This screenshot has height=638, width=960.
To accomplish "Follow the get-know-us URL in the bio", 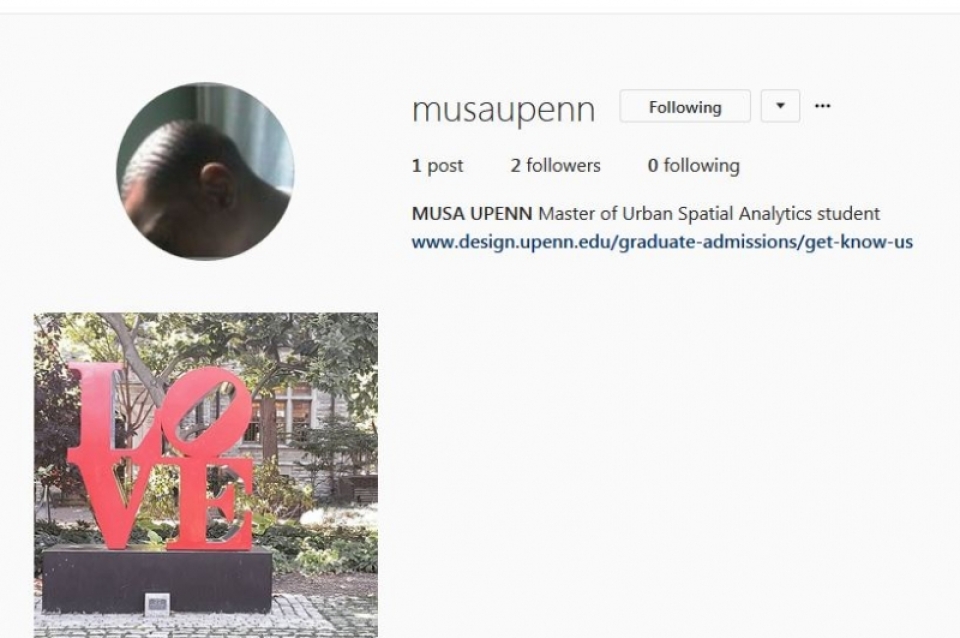I will pos(662,242).
